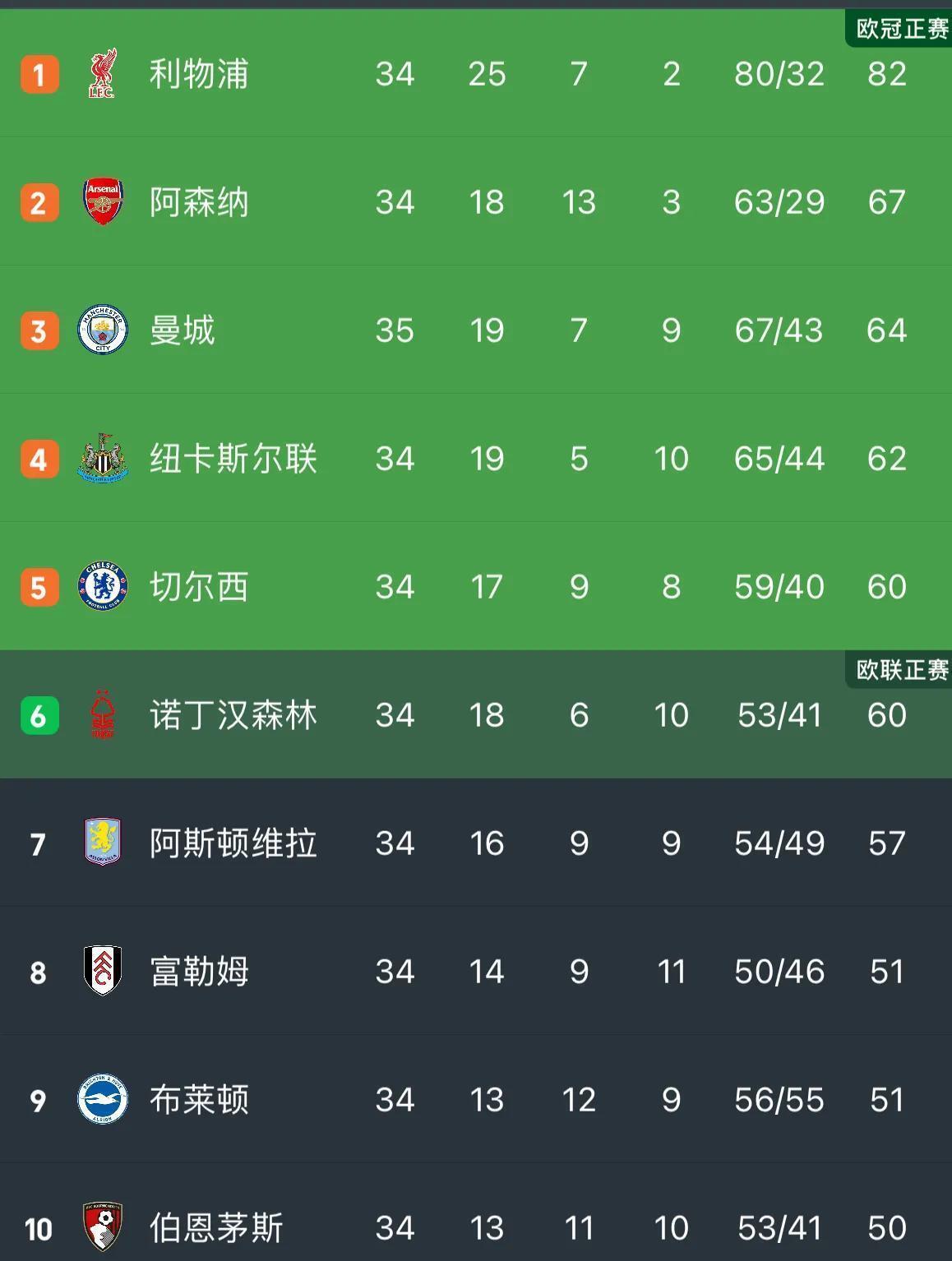Image resolution: width=952 pixels, height=1261 pixels.
Task: Click the rank 1 position badge
Action: (x=39, y=73)
